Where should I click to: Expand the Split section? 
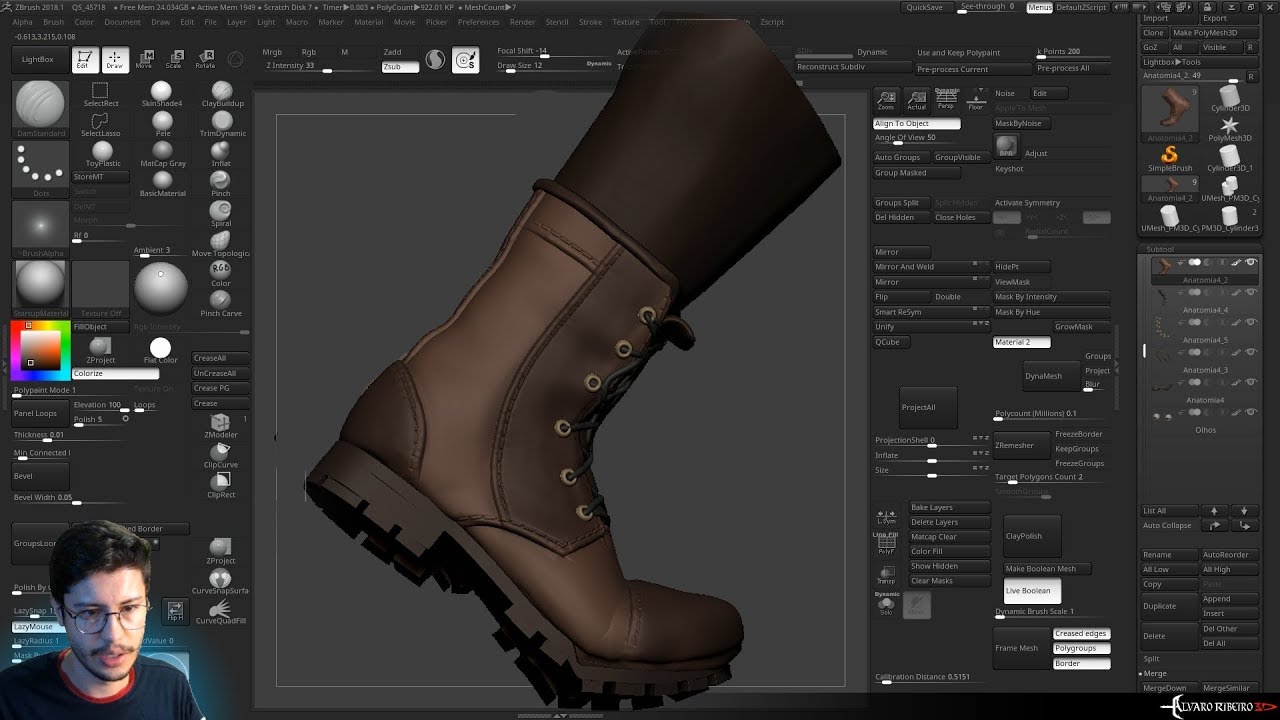pyautogui.click(x=1152, y=659)
